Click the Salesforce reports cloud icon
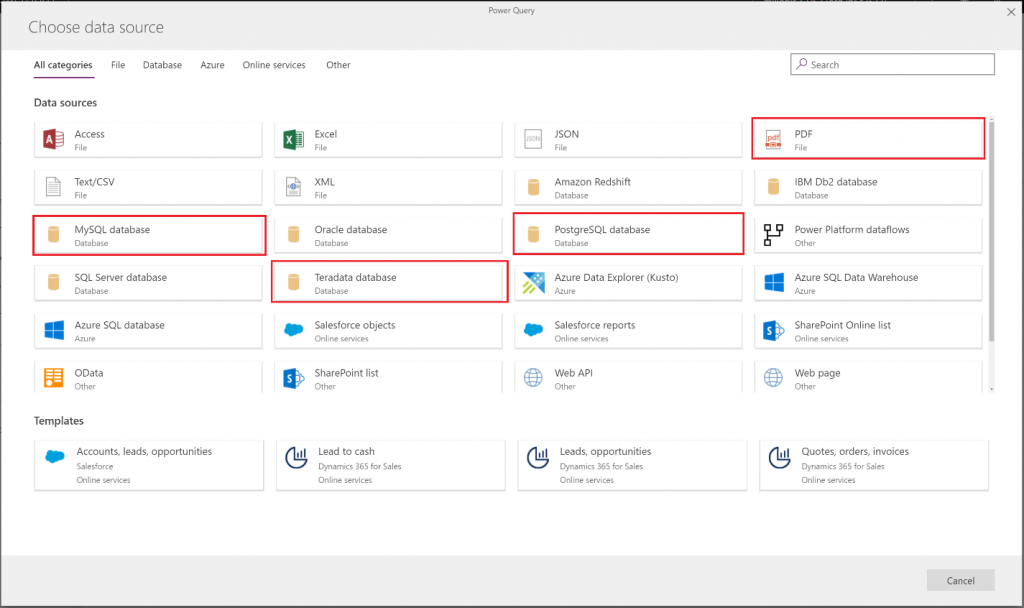Viewport: 1024px width, 608px height. [534, 330]
